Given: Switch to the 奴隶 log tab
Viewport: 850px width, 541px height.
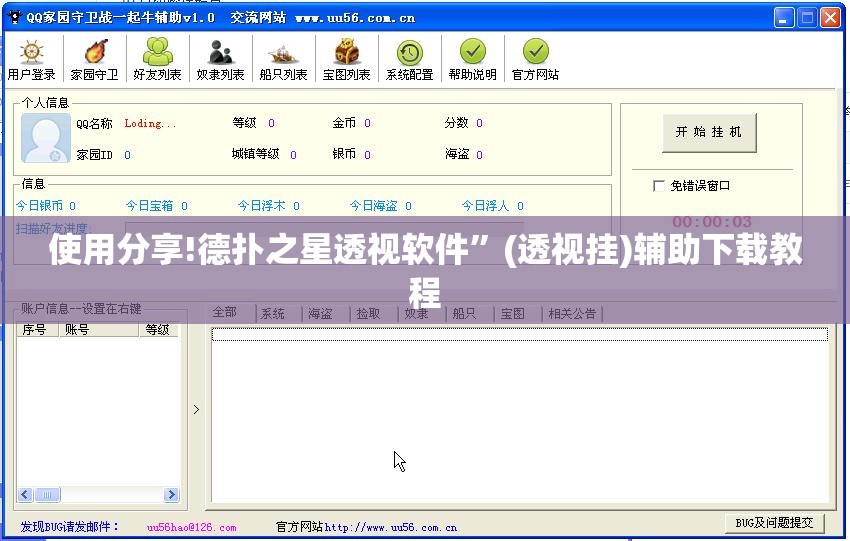Looking at the screenshot, I should [416, 313].
